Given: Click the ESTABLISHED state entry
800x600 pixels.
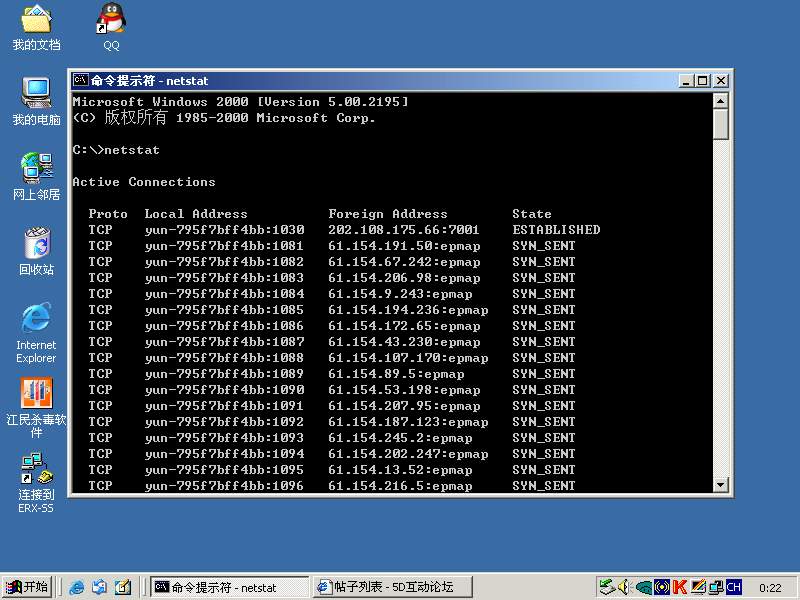Looking at the screenshot, I should click(x=556, y=230).
